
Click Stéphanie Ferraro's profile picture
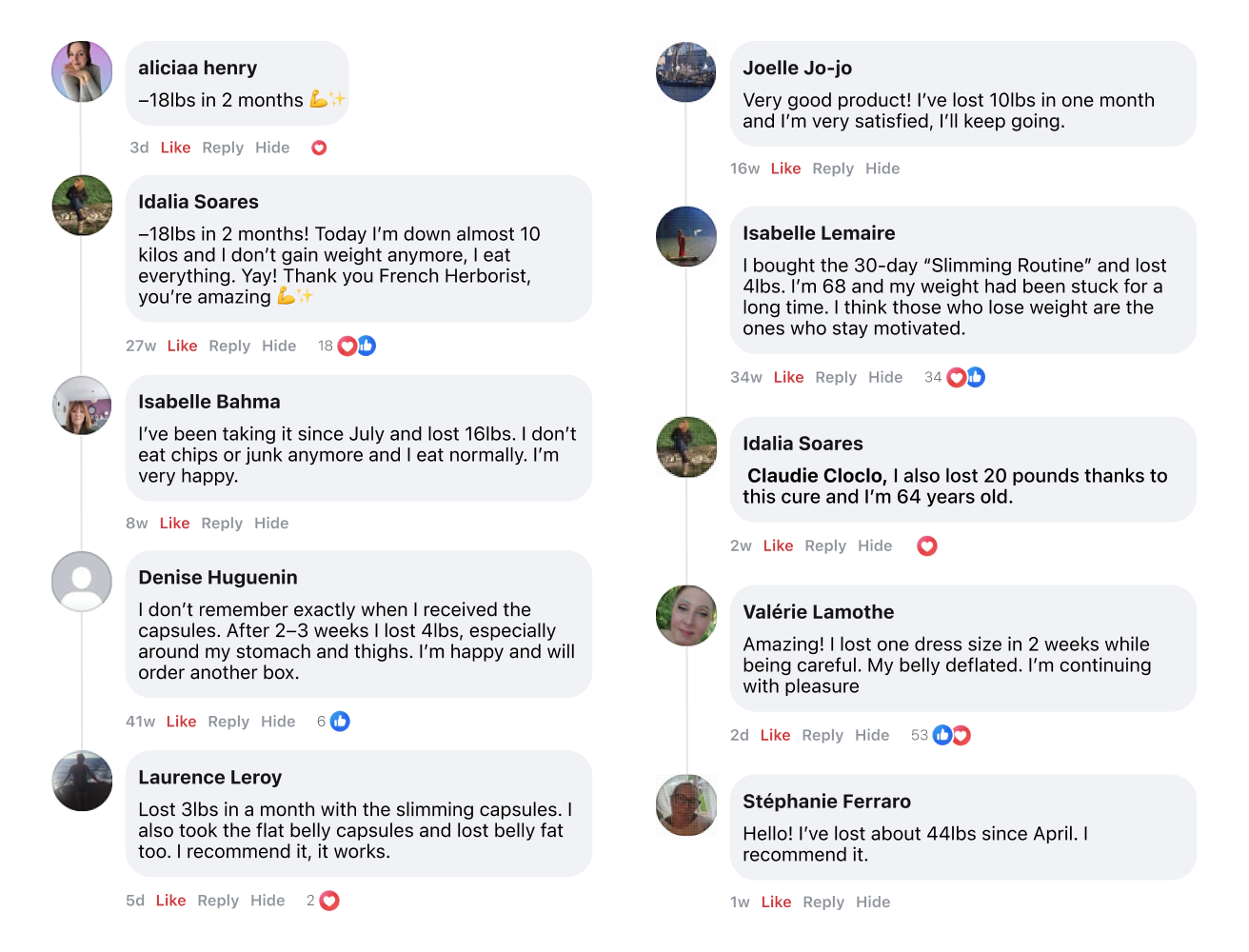(686, 805)
